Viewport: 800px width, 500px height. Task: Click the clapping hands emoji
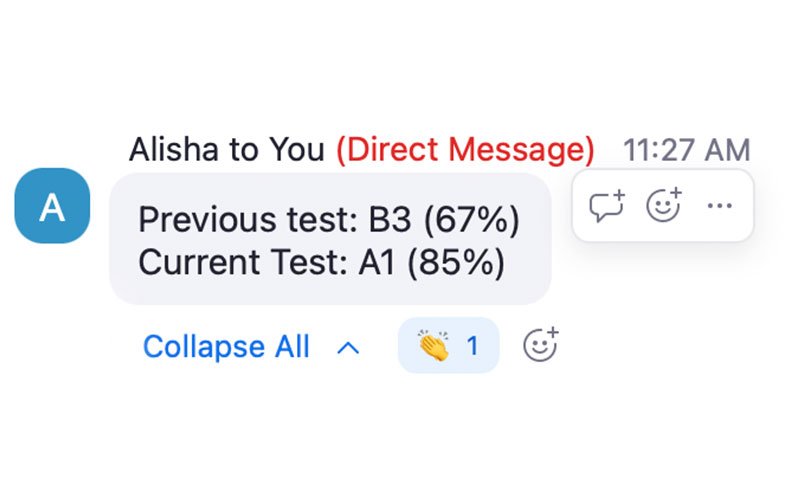[433, 346]
